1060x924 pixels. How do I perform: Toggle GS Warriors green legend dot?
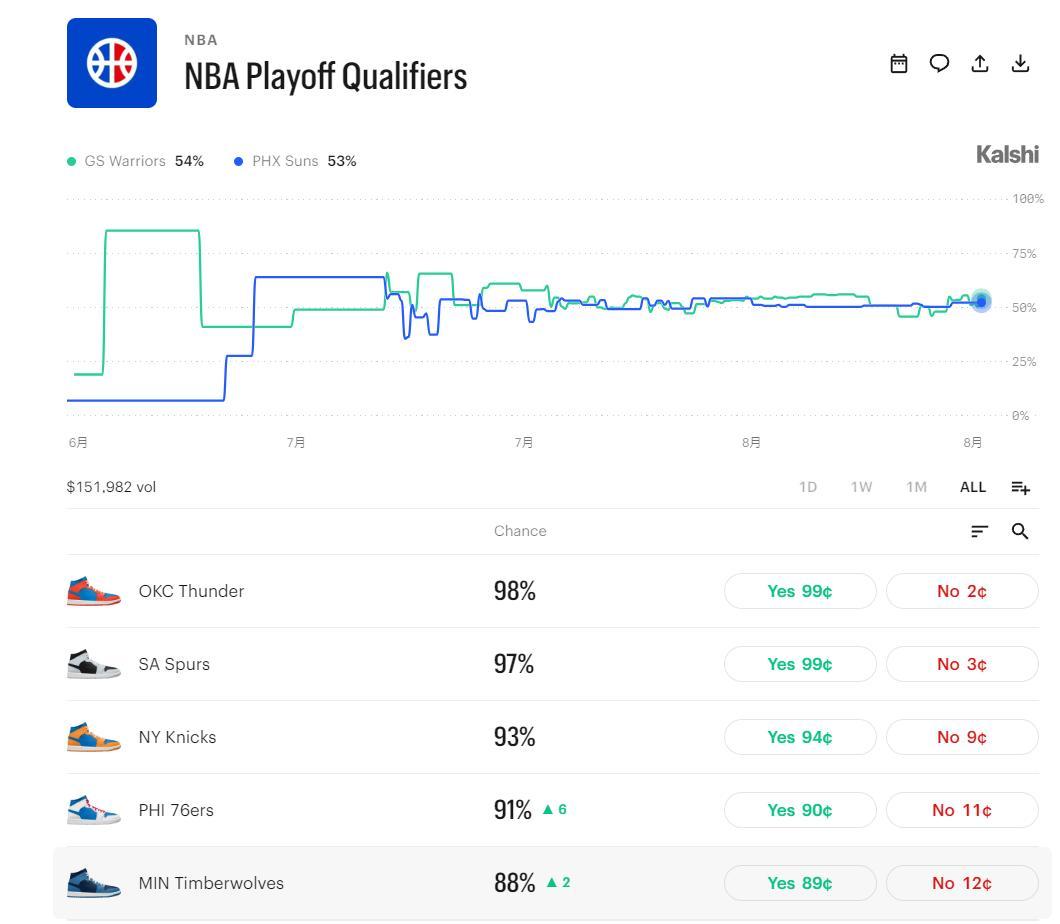(x=72, y=162)
